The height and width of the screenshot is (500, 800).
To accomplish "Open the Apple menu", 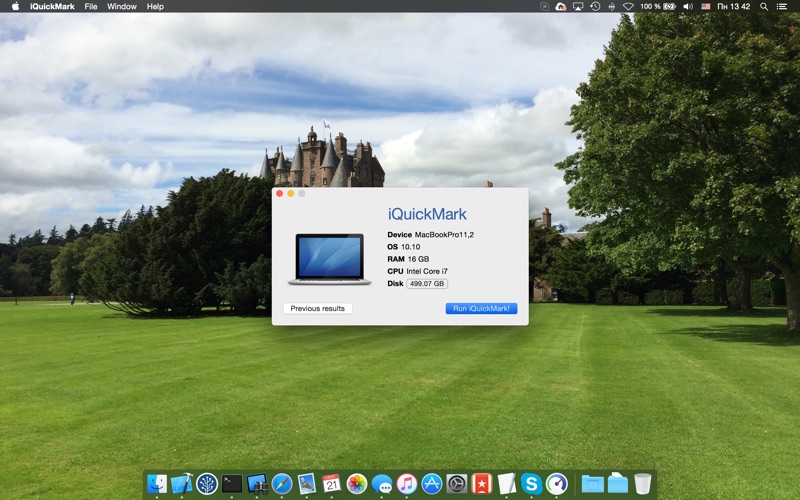I will point(15,6).
